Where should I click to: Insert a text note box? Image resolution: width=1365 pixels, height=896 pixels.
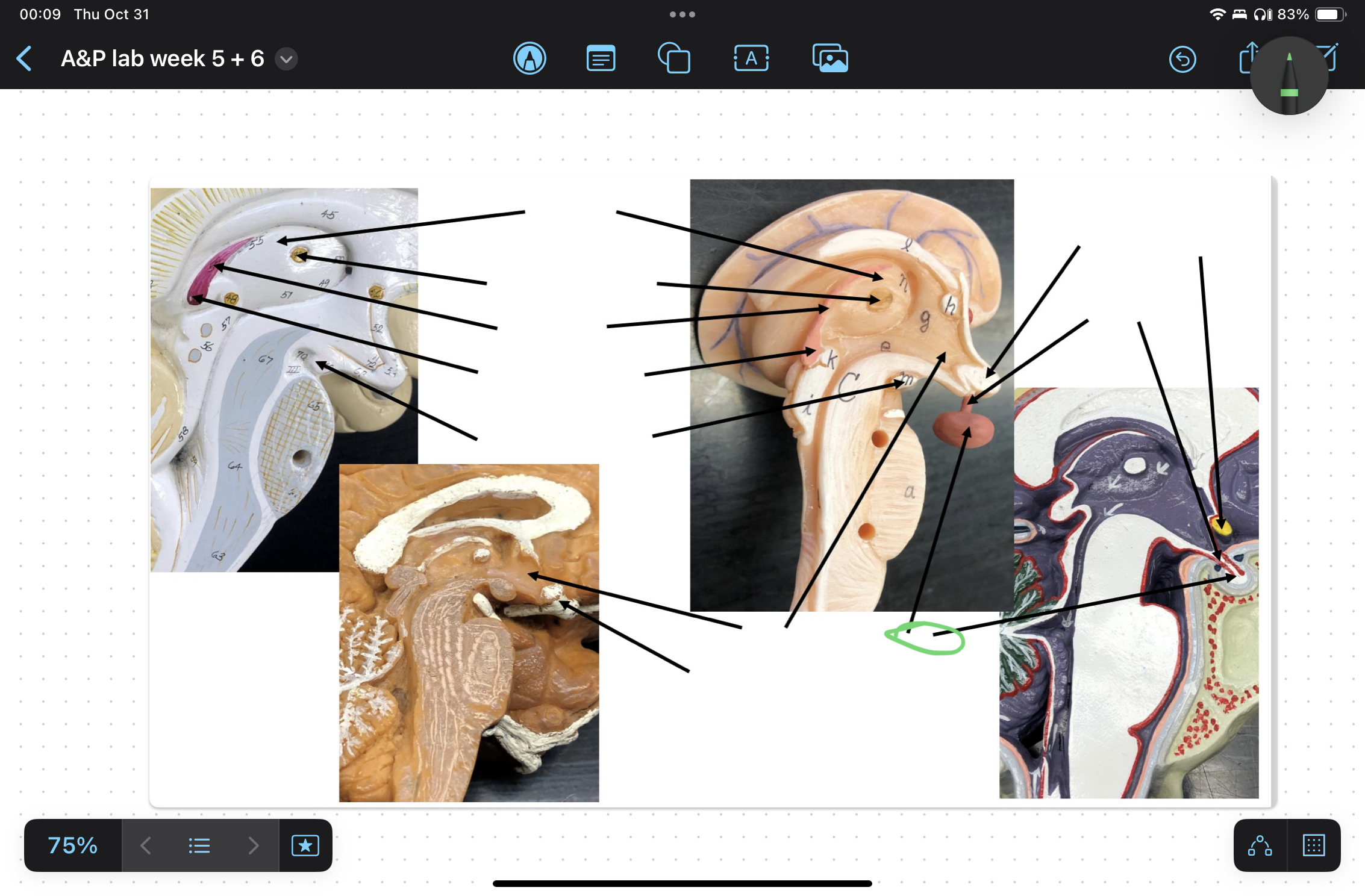[601, 58]
